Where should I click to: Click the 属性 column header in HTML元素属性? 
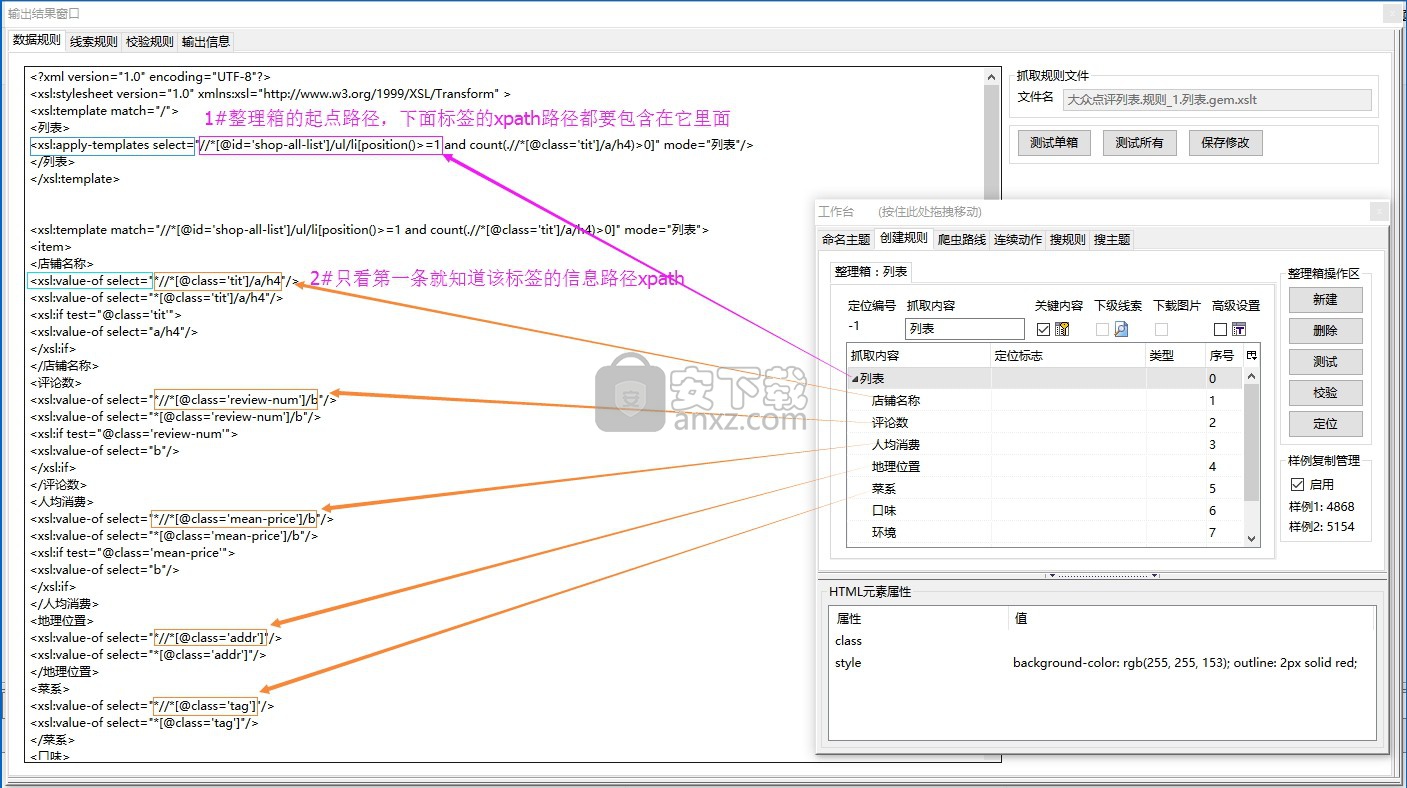(918, 619)
